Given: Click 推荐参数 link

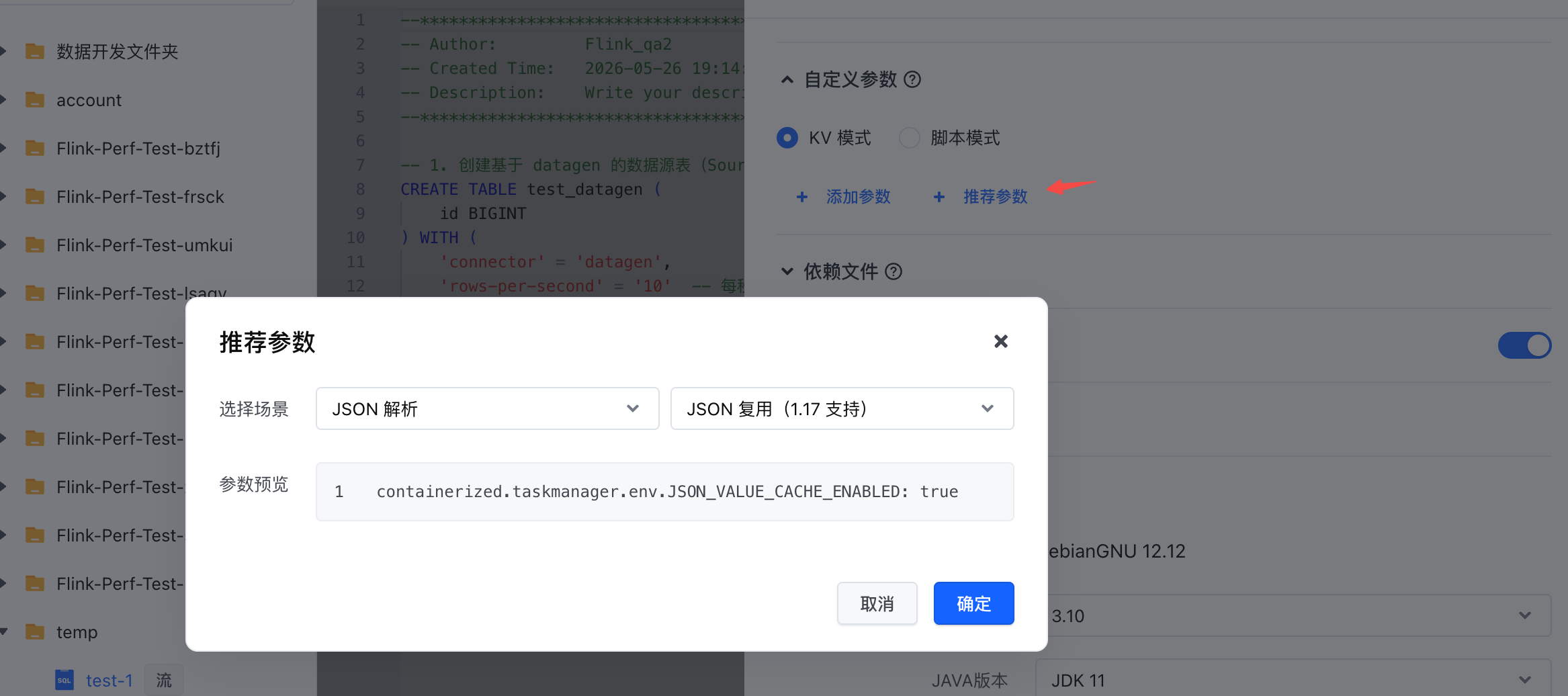Looking at the screenshot, I should (x=995, y=197).
